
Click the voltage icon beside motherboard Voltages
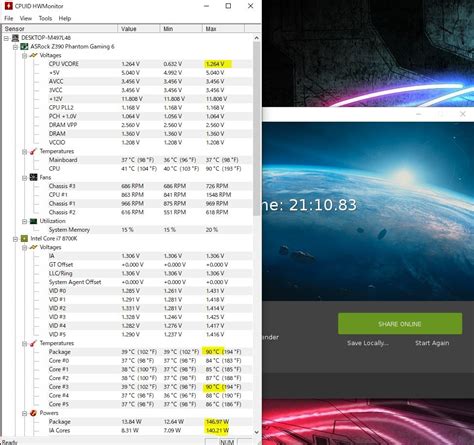(x=33, y=55)
